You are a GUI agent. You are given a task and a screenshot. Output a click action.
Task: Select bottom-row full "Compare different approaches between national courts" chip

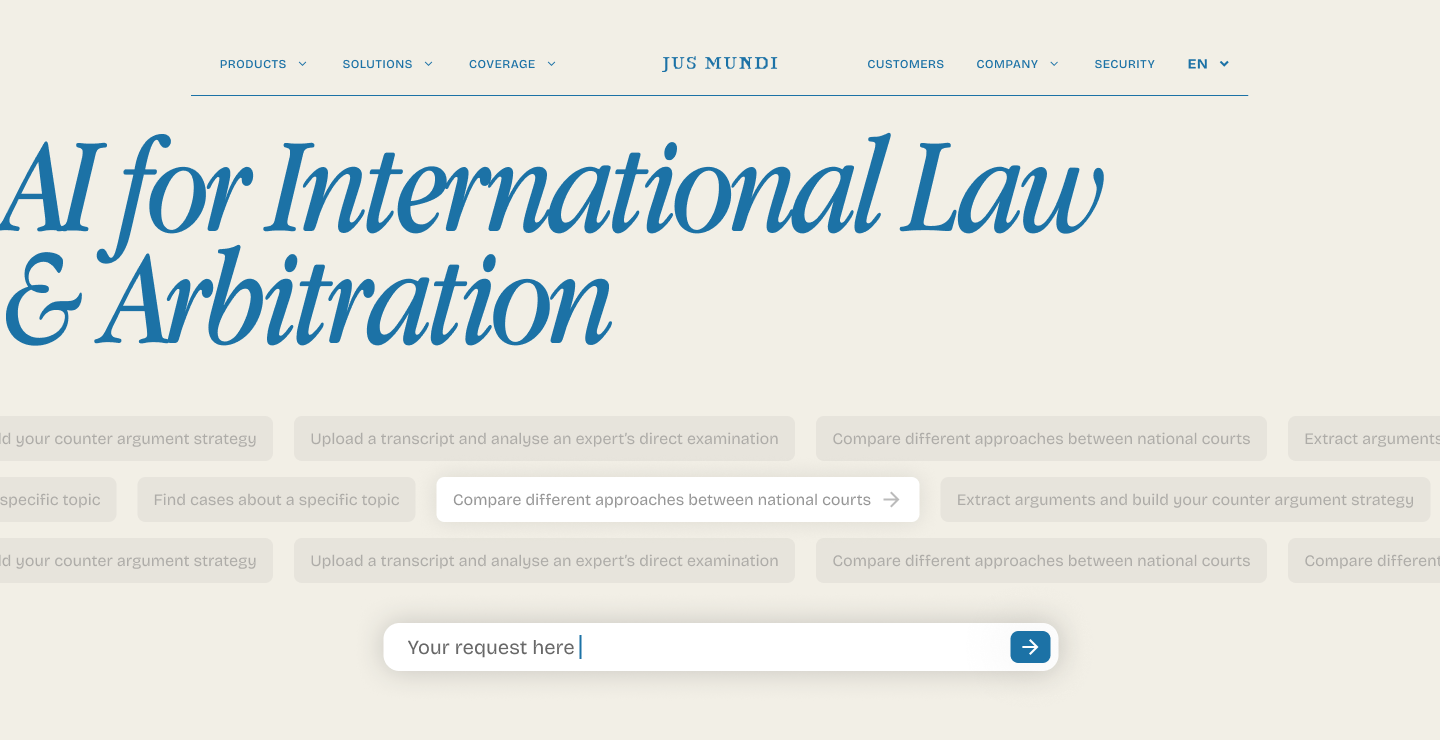click(1041, 560)
